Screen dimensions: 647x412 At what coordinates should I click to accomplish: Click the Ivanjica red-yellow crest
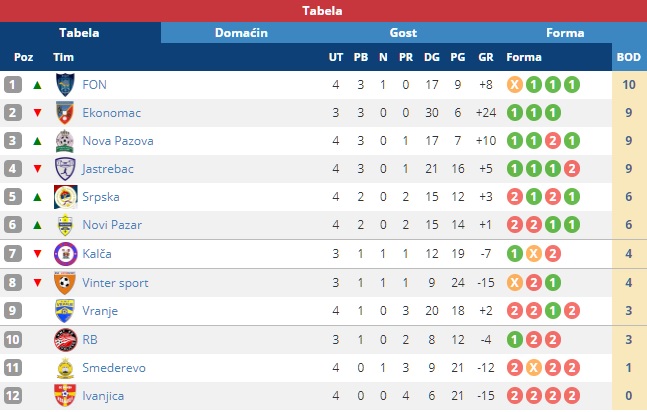pyautogui.click(x=65, y=395)
